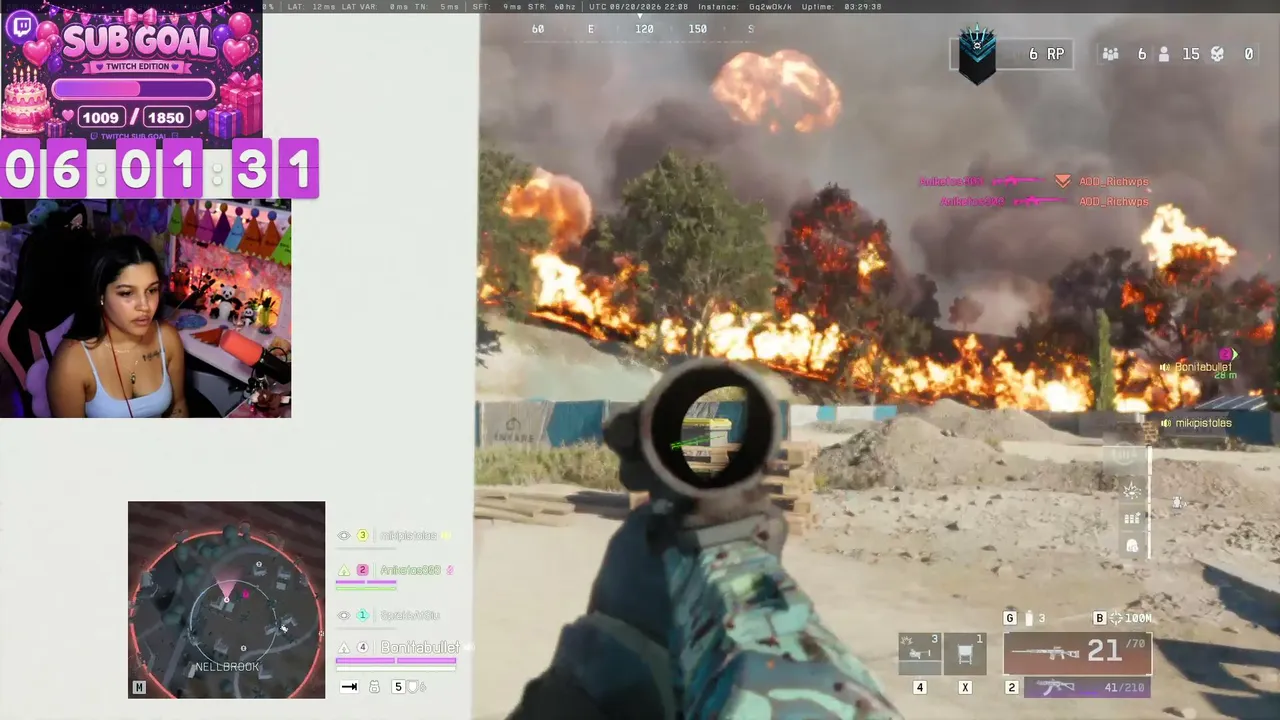Click the 6 RP rank points display
1280x720 pixels.
(x=1046, y=54)
